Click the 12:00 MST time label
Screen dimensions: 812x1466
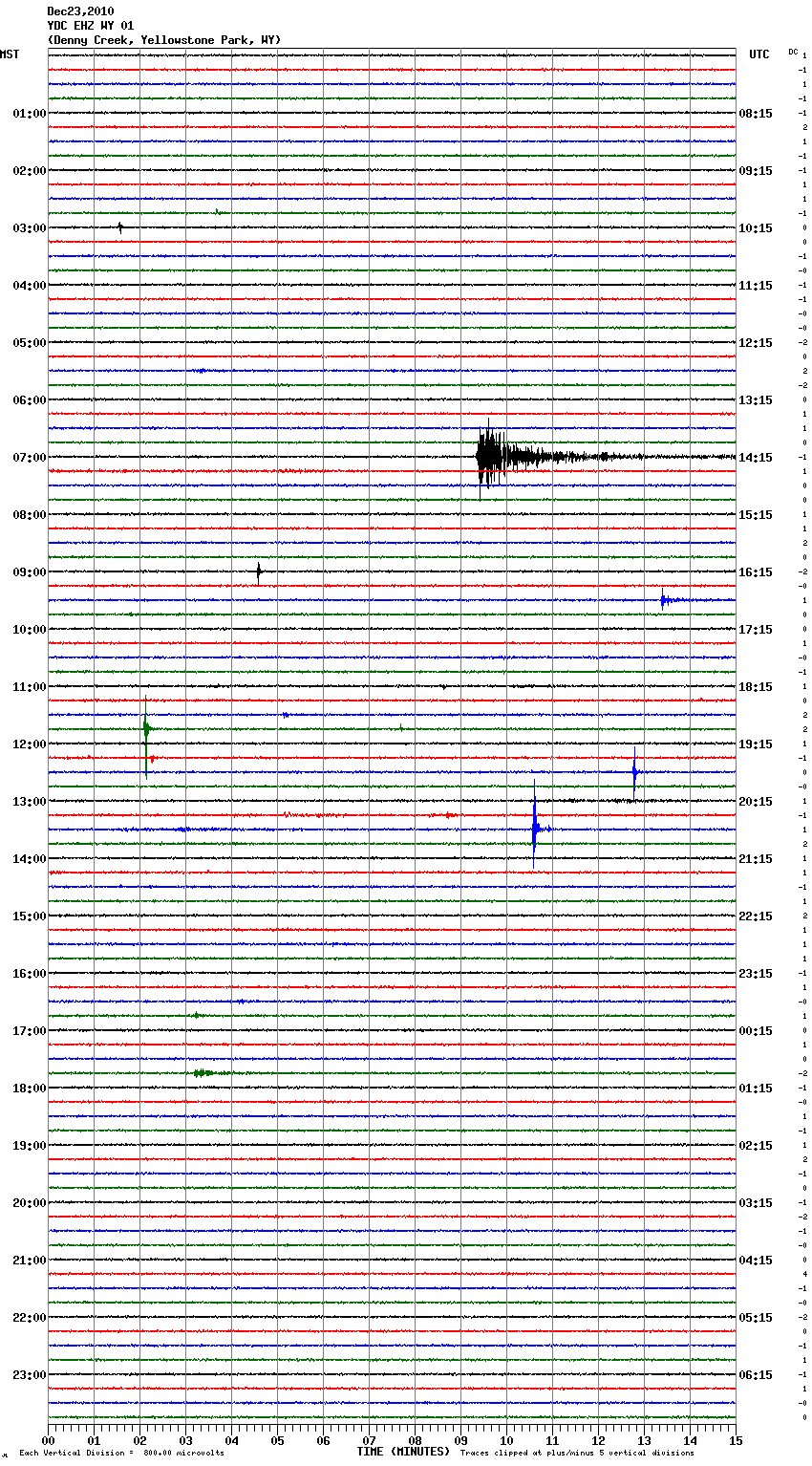pos(30,744)
